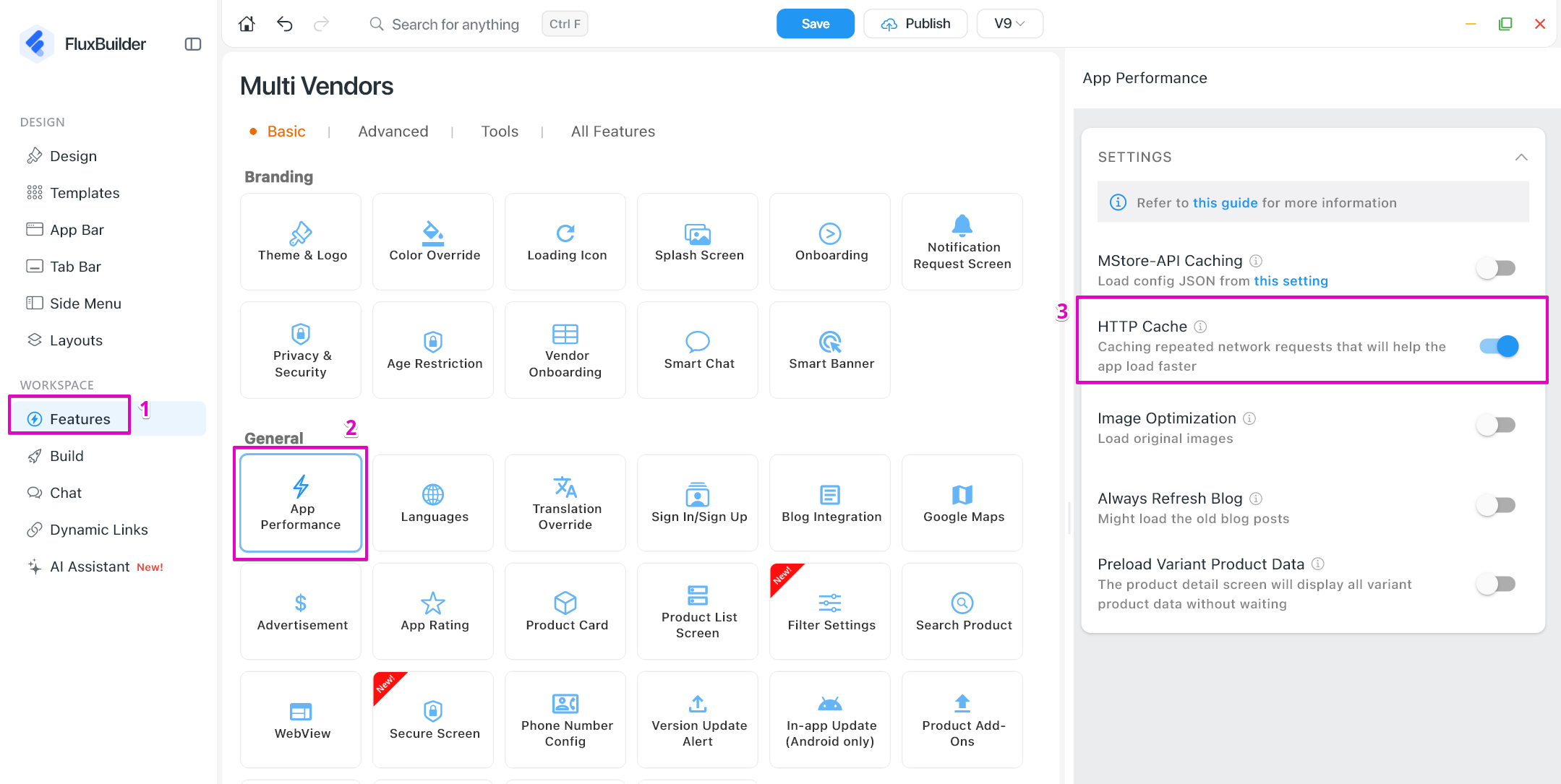Switch to the Basic tab

[286, 132]
